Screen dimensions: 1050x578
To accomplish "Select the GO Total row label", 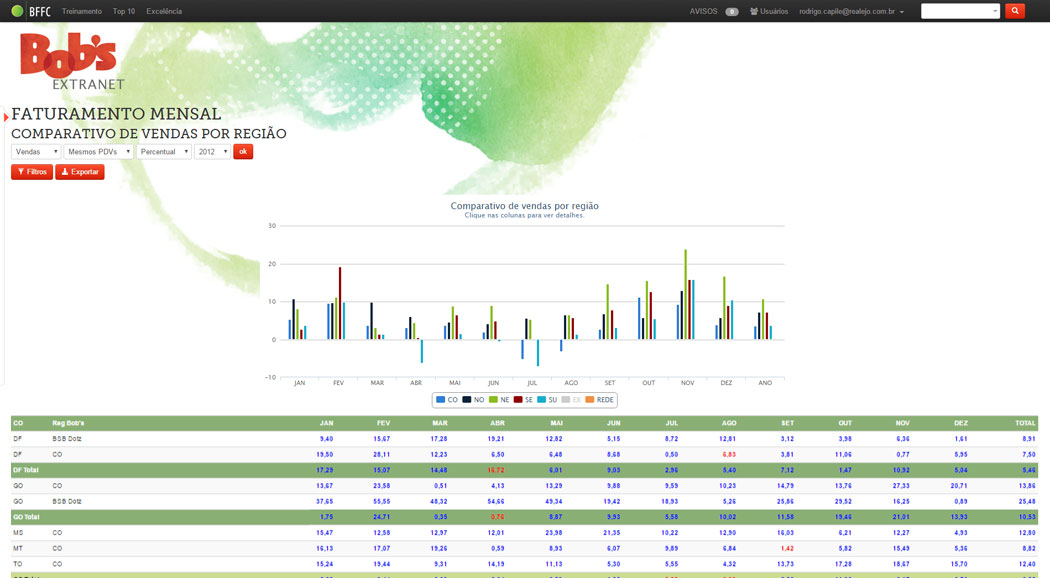I will [26, 517].
